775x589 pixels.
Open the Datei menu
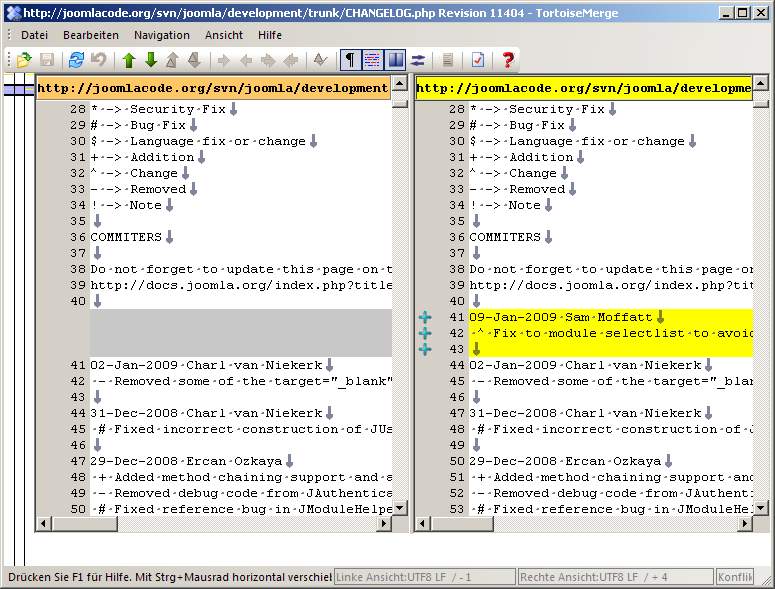click(x=34, y=35)
